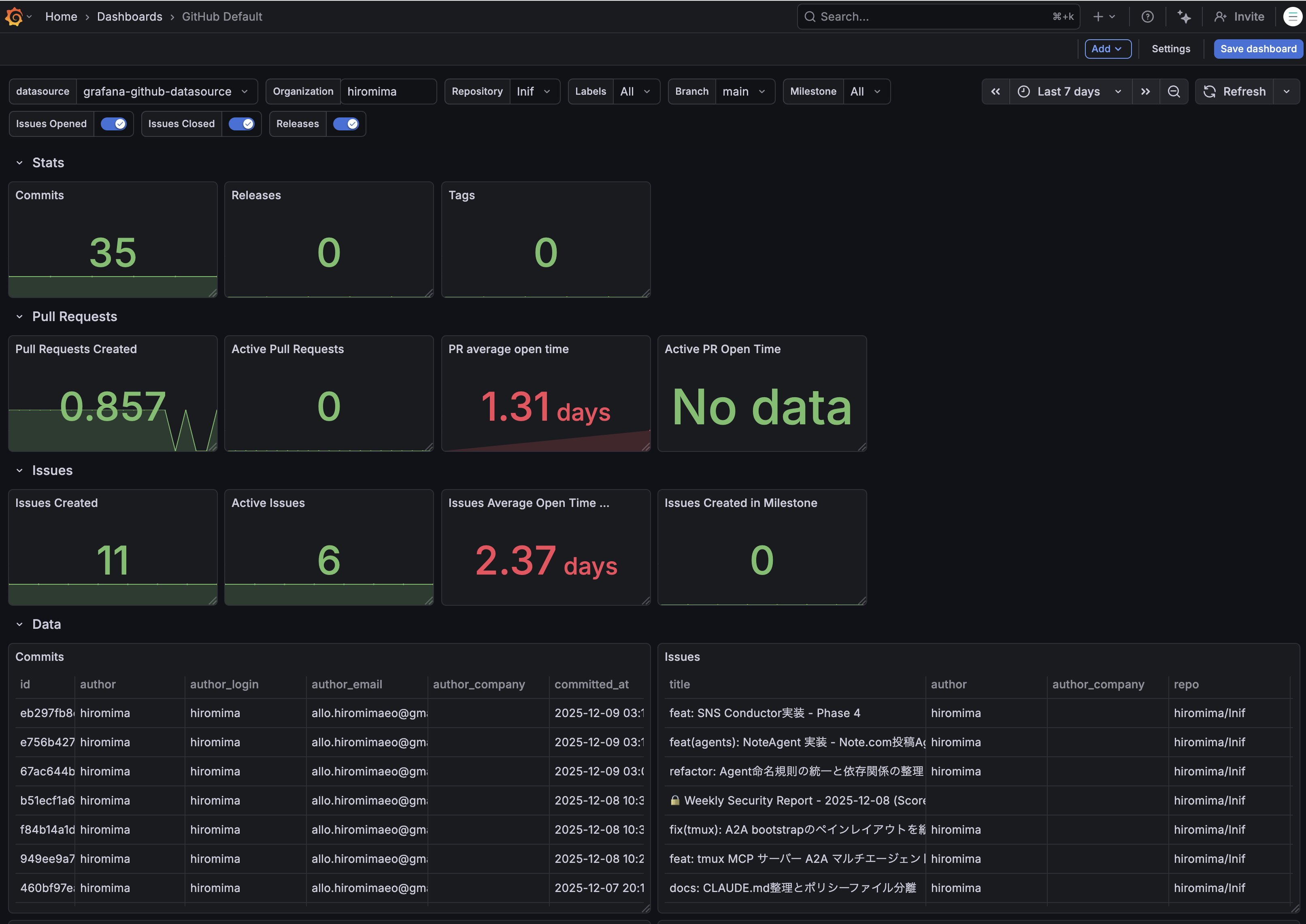This screenshot has height=924, width=1306.
Task: Open dashboard Settings
Action: (1171, 49)
